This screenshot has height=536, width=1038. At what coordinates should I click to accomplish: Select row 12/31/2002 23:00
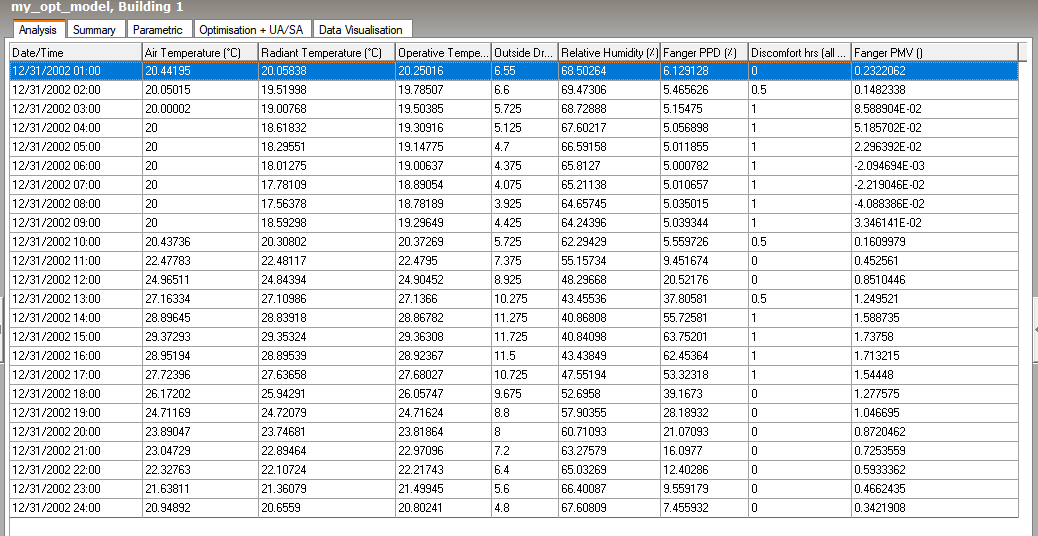(514, 488)
